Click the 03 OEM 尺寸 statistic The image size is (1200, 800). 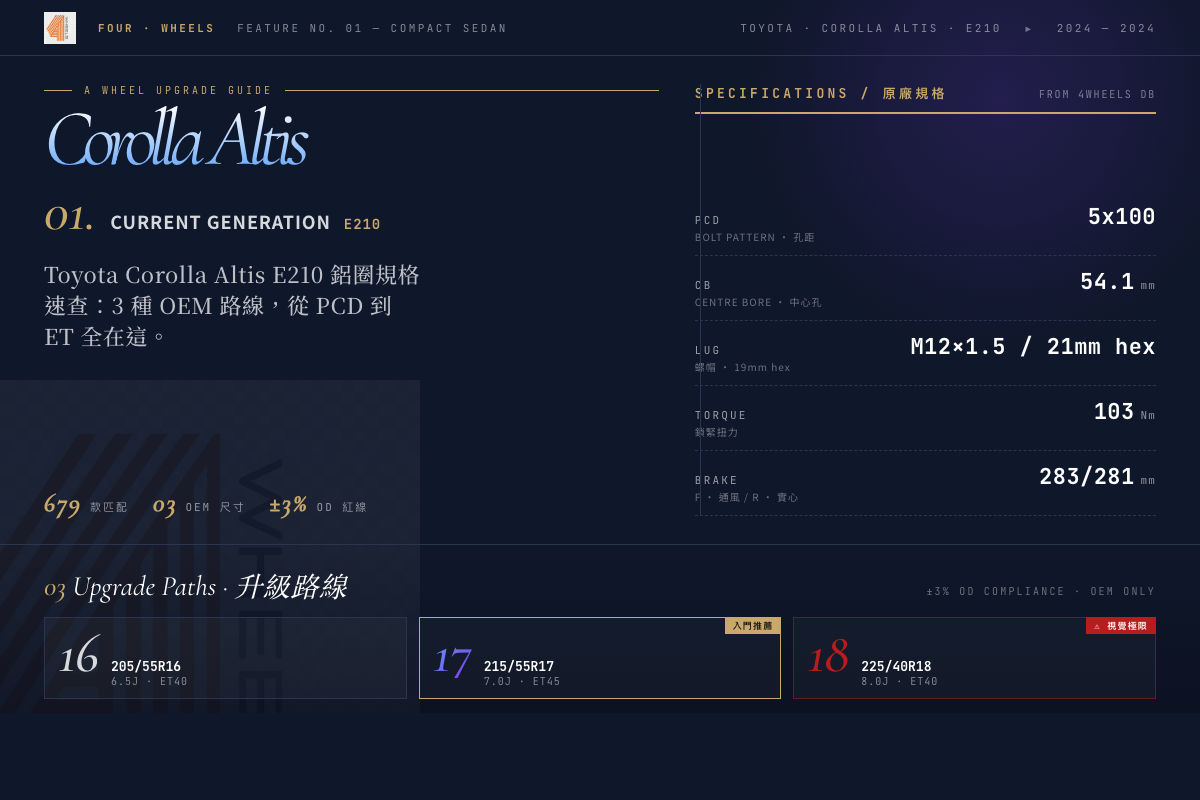click(199, 505)
